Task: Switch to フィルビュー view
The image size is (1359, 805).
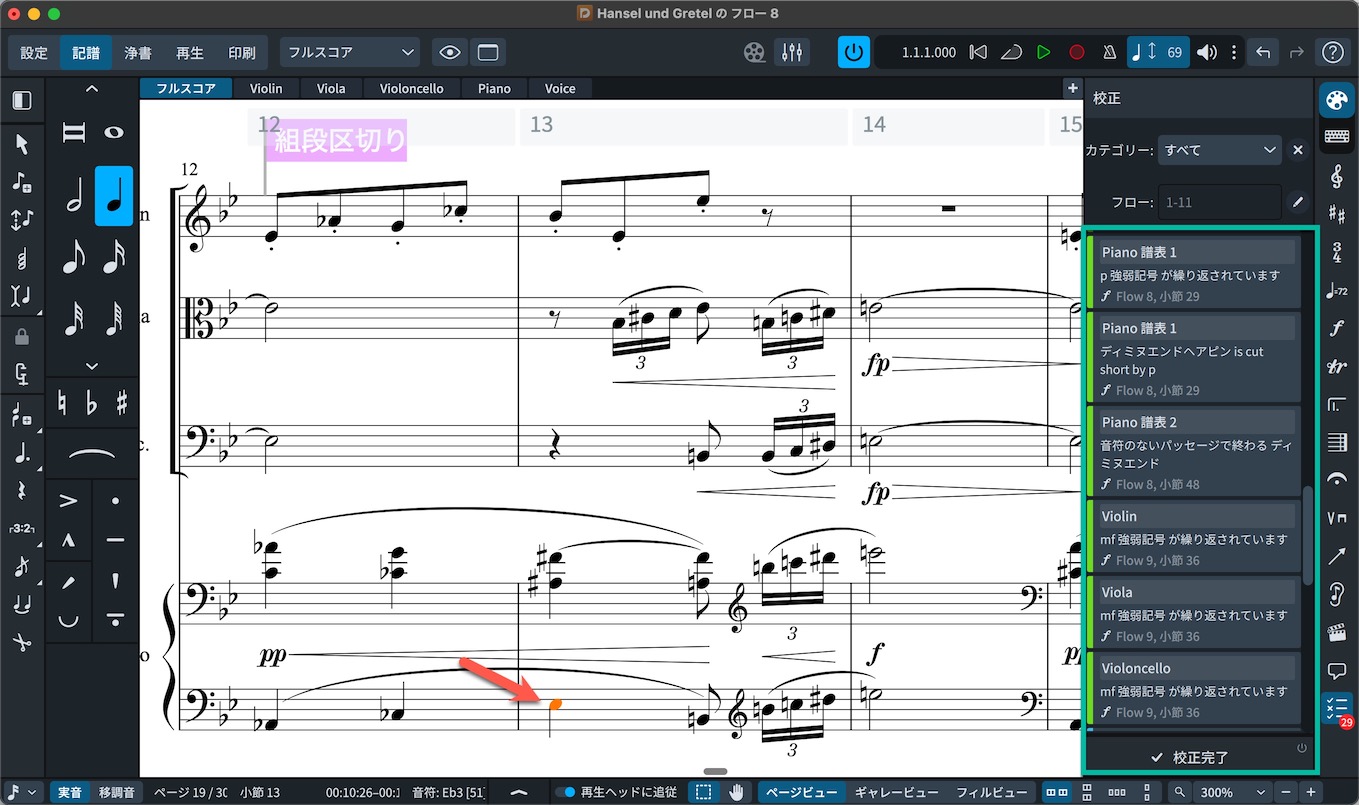Action: coord(991,792)
